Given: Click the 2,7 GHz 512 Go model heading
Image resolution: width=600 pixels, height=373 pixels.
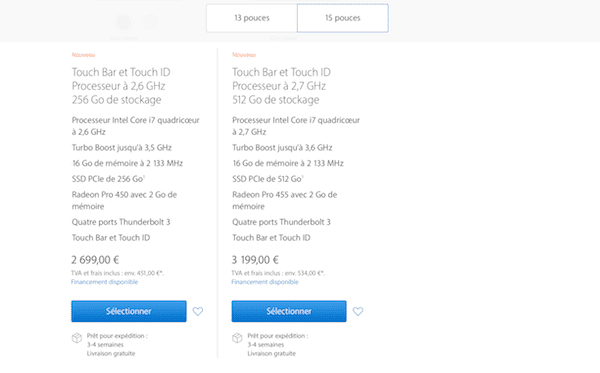Looking at the screenshot, I should point(281,86).
